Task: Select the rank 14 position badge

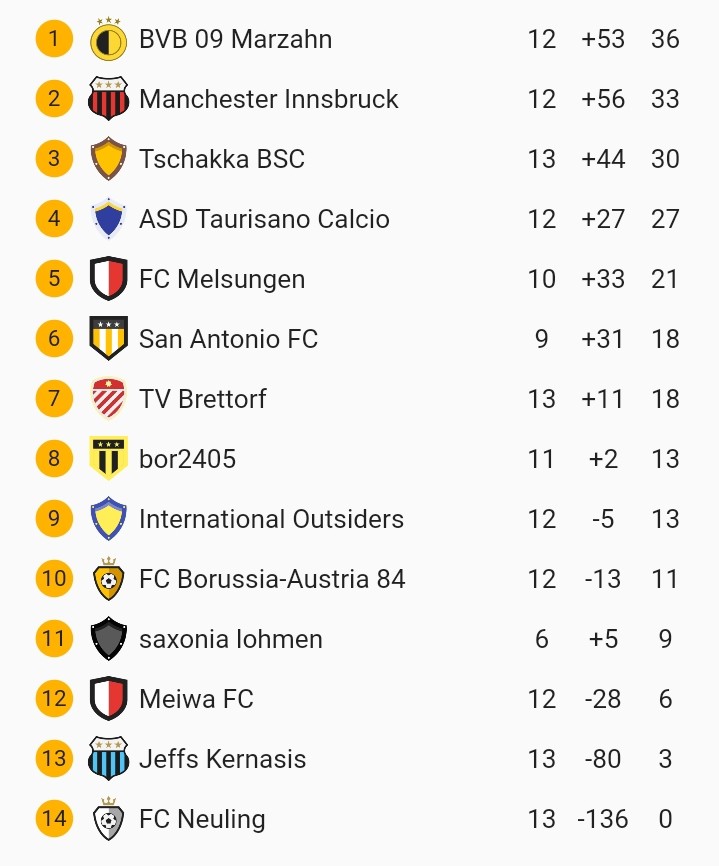Action: (x=54, y=819)
